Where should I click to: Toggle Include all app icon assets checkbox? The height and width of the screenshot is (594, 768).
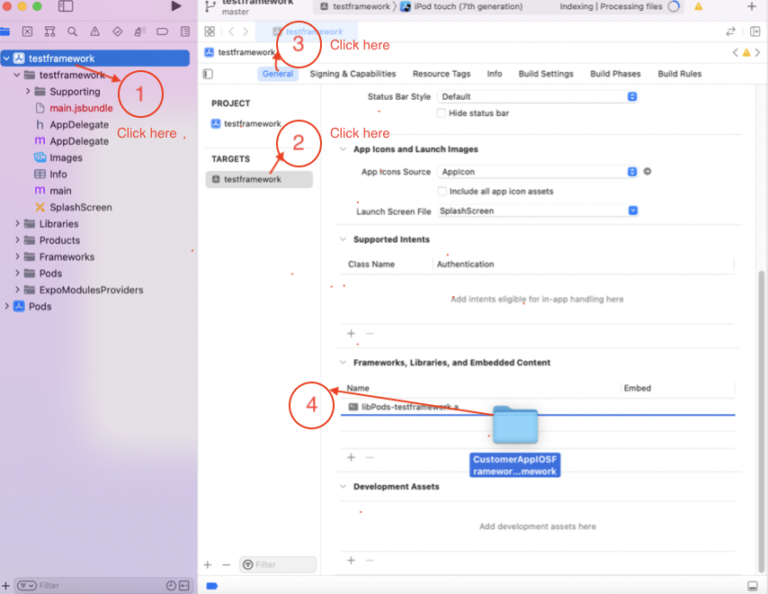click(x=442, y=191)
